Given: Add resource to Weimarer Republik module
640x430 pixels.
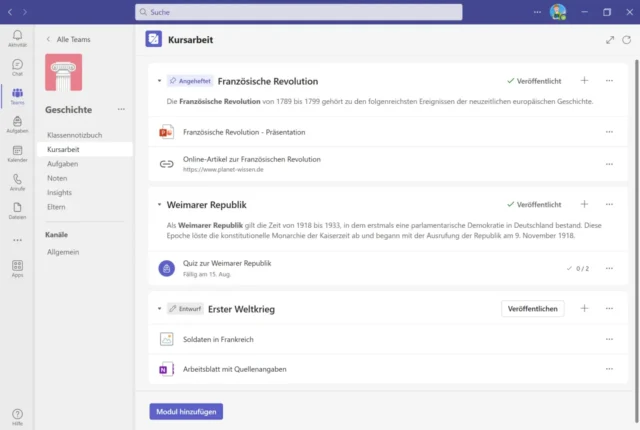Looking at the screenshot, I should tap(585, 204).
